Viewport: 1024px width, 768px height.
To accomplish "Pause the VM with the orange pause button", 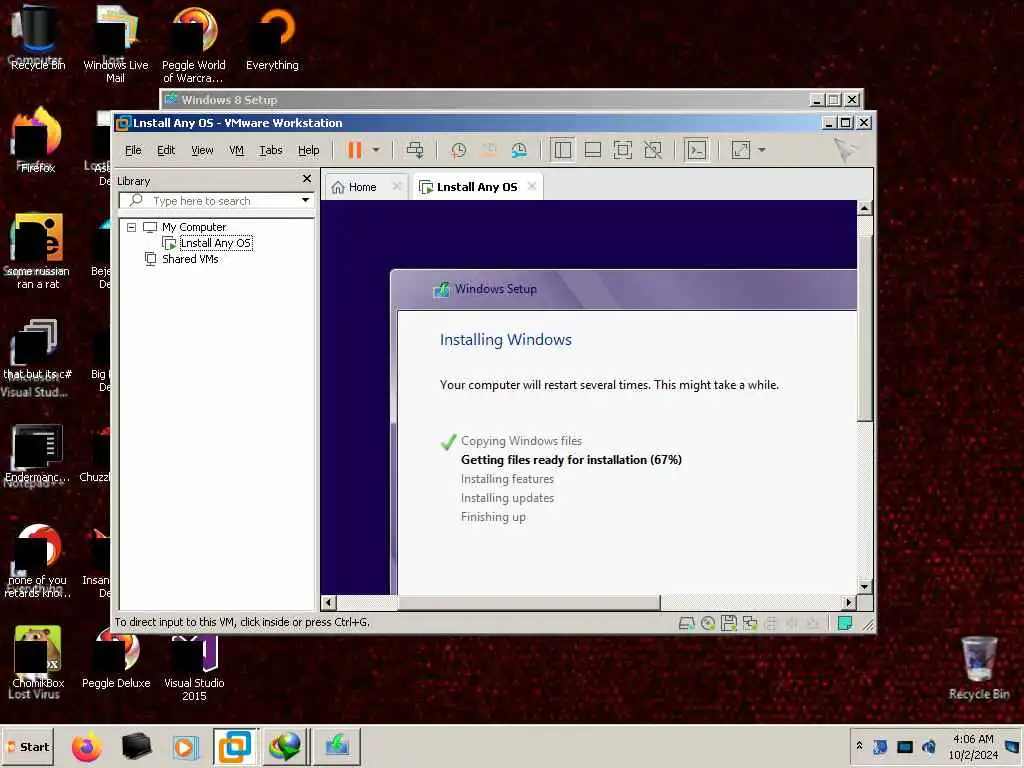I will (355, 150).
